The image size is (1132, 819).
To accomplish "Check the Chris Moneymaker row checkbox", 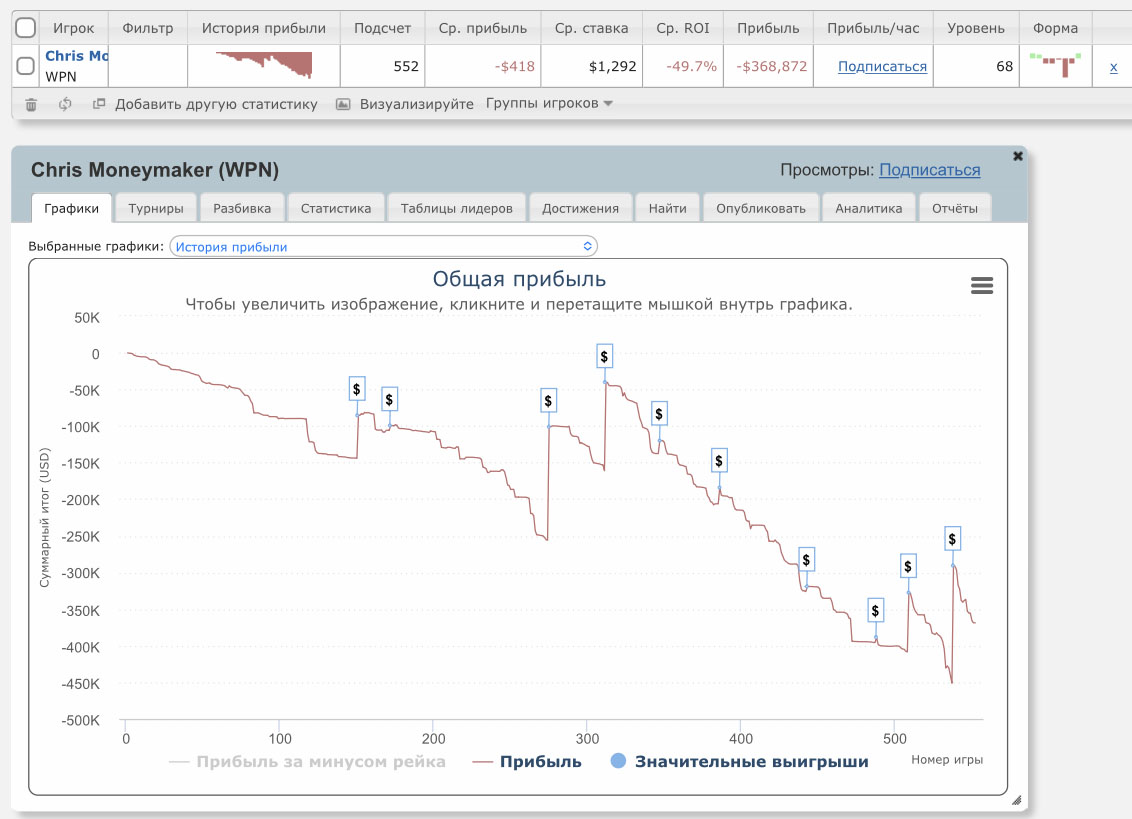I will click(x=26, y=67).
